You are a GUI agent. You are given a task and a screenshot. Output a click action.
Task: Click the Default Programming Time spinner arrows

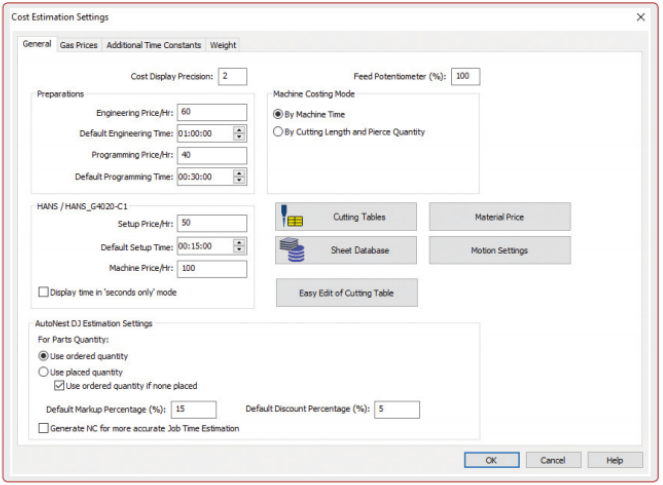coord(239,176)
